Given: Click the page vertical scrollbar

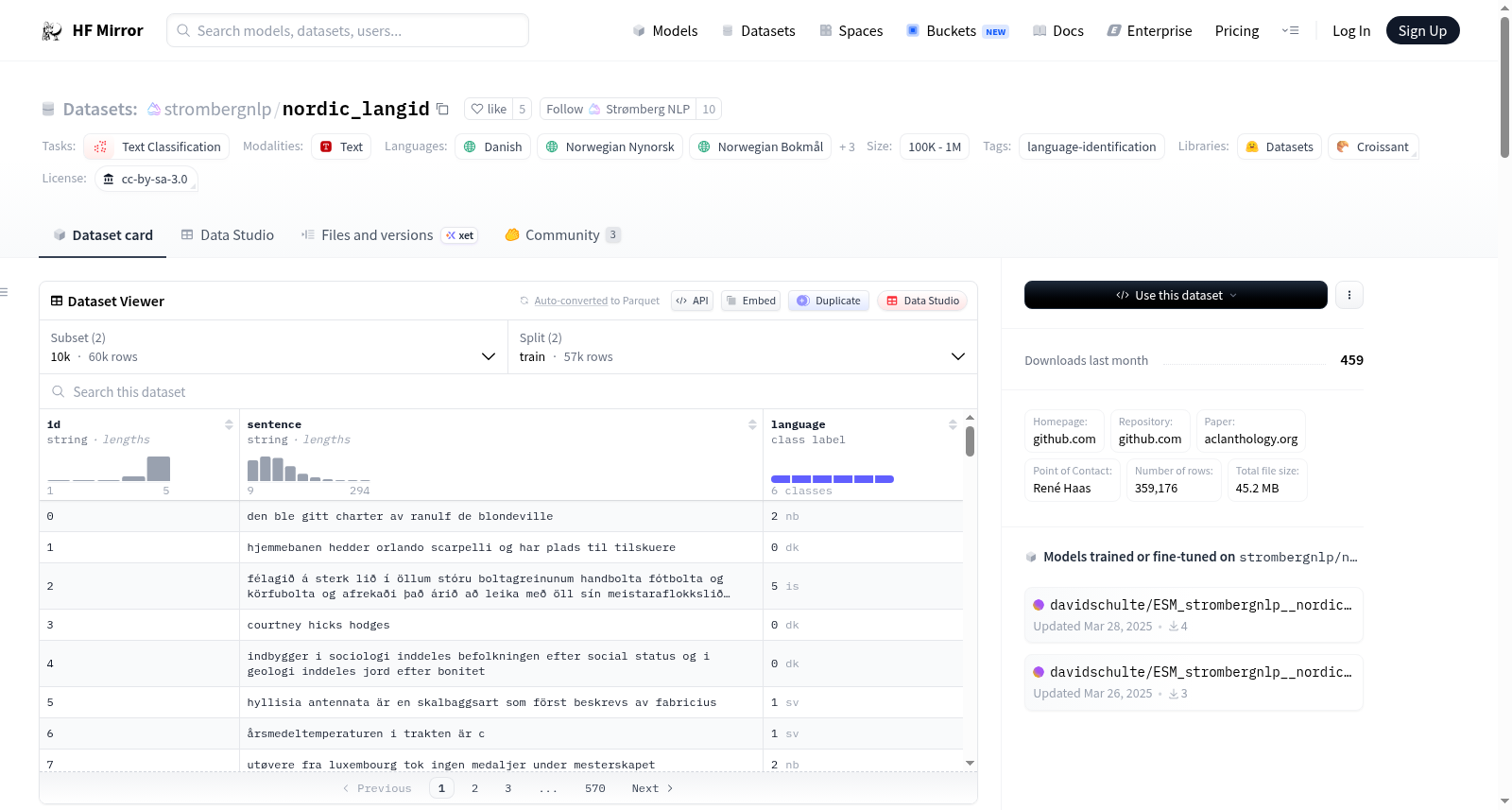Looking at the screenshot, I should (x=1504, y=87).
